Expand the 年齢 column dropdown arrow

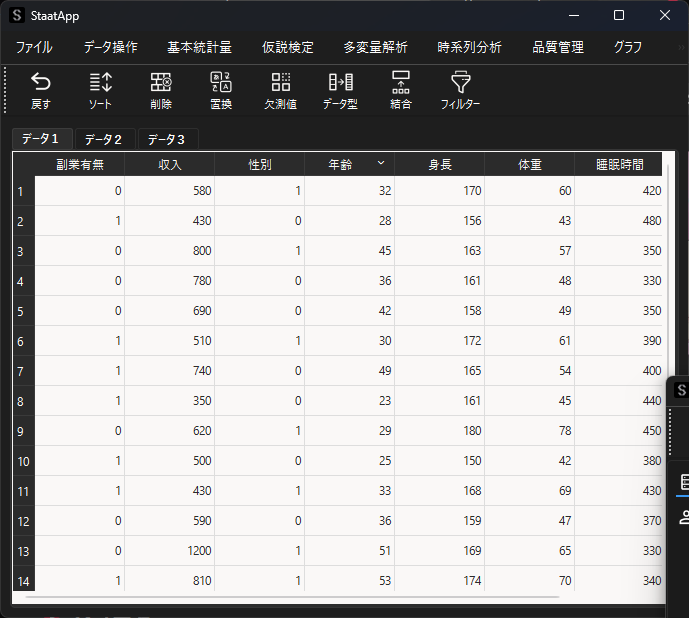coord(380,163)
